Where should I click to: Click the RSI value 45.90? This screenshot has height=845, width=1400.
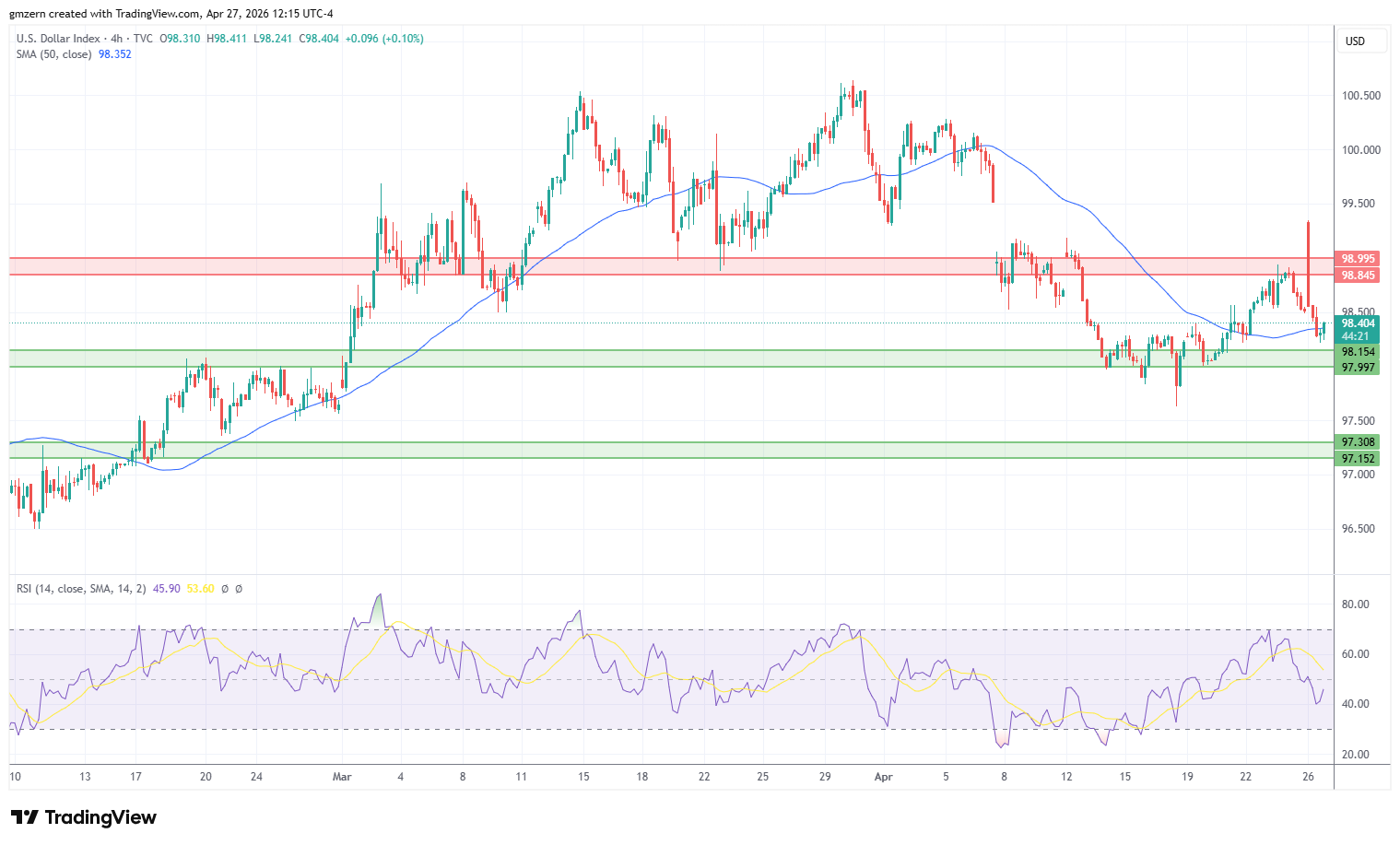(x=167, y=589)
